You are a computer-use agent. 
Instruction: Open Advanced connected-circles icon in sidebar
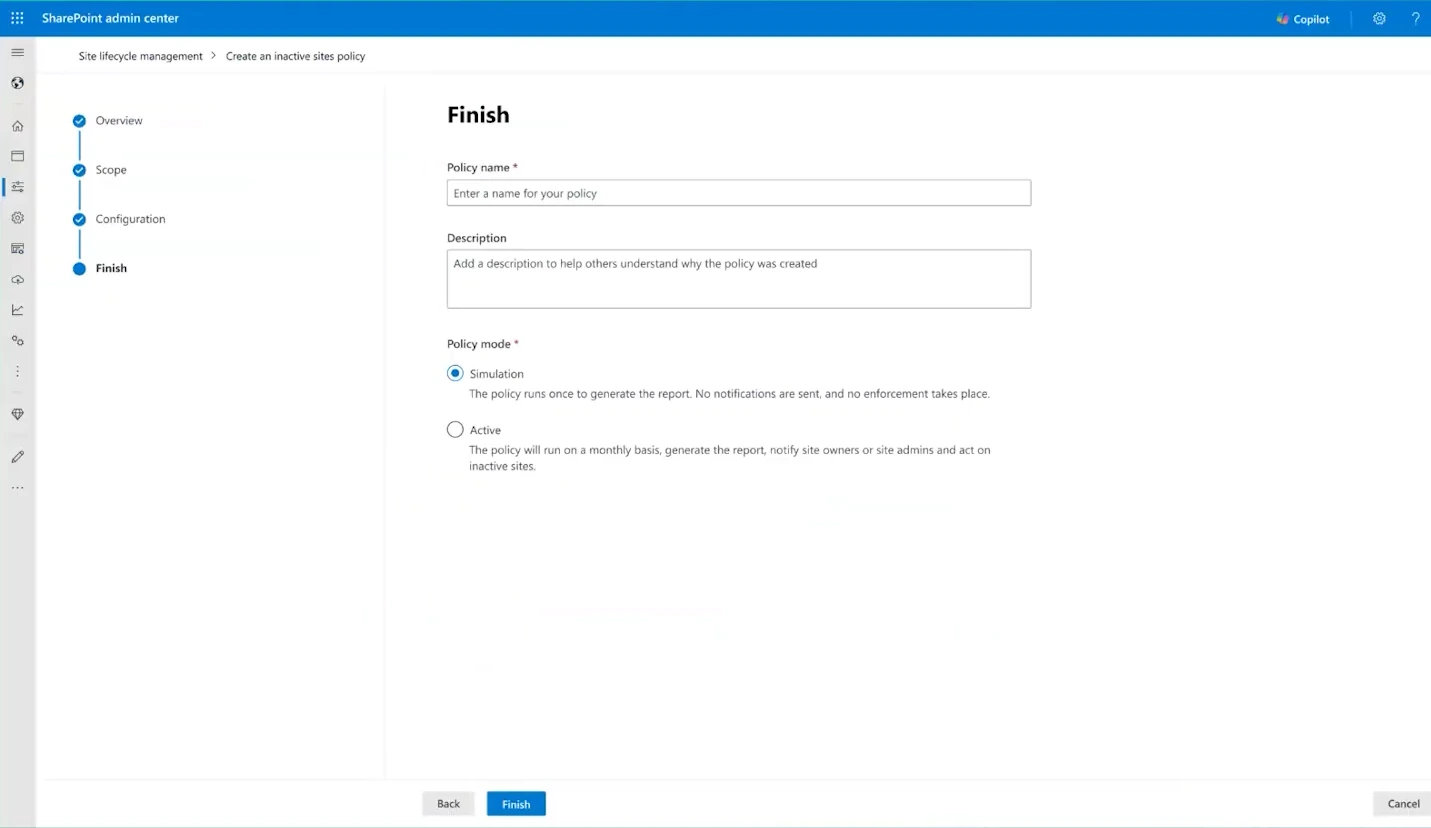point(17,341)
